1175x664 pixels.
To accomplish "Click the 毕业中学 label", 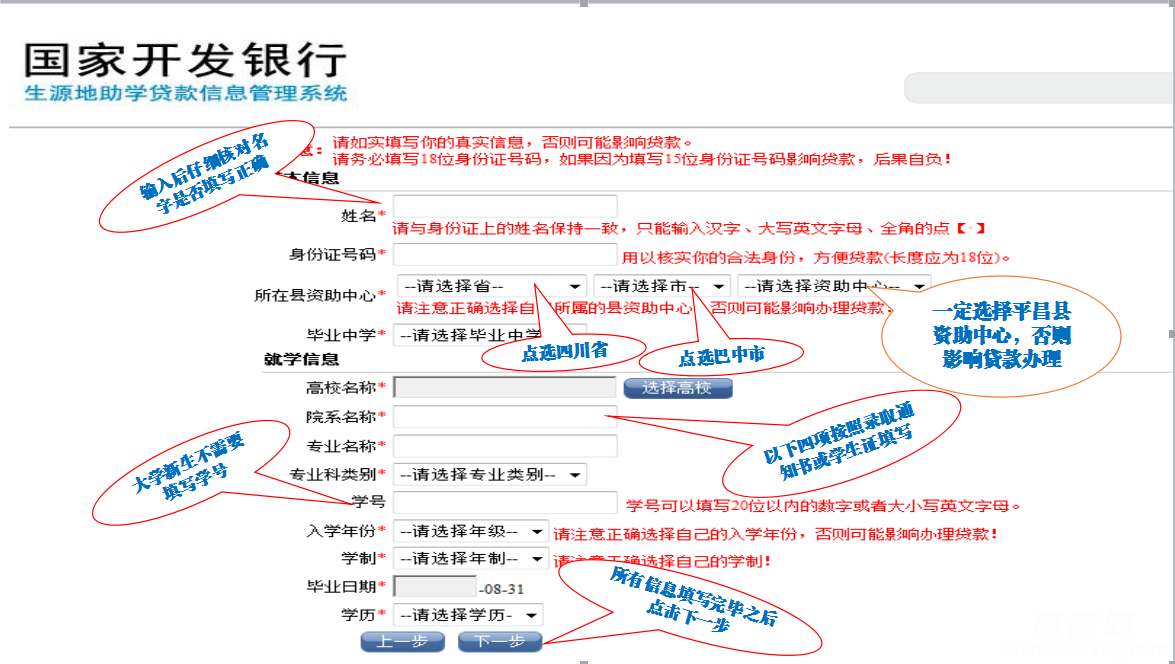I will [342, 335].
